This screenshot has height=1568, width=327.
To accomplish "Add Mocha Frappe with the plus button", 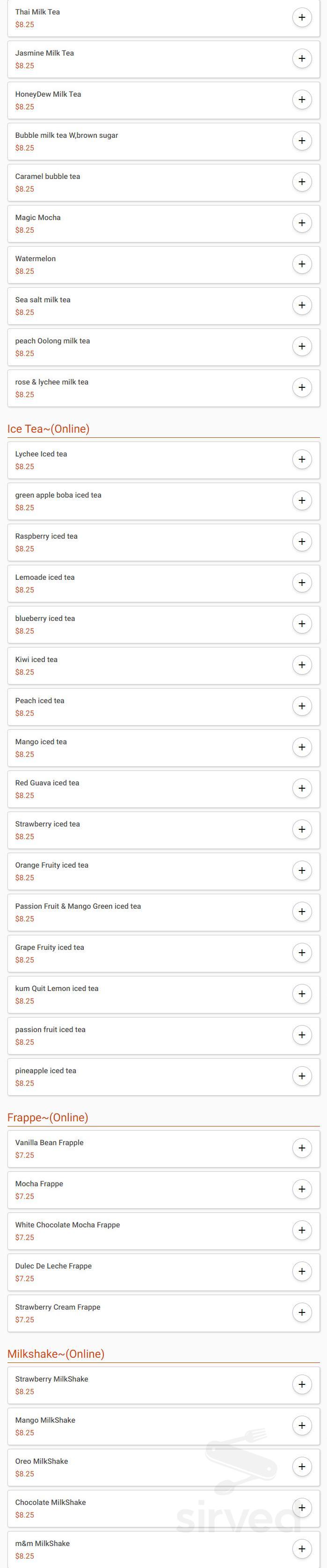I will click(302, 1189).
